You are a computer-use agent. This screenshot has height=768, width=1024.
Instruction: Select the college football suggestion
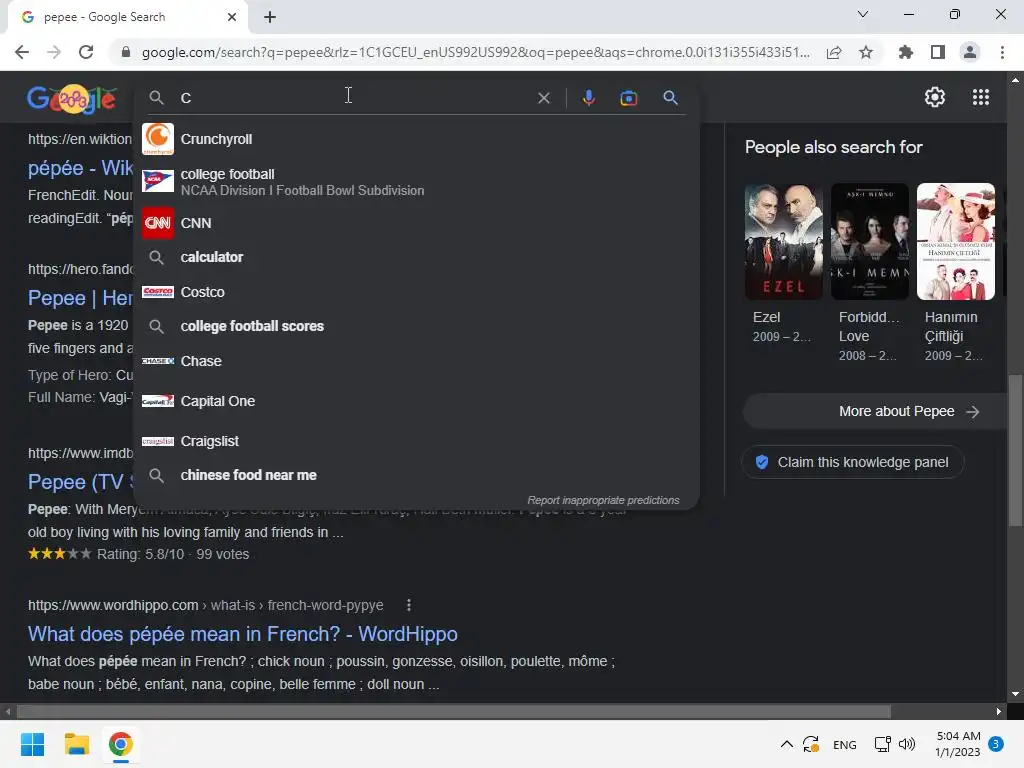pos(416,182)
